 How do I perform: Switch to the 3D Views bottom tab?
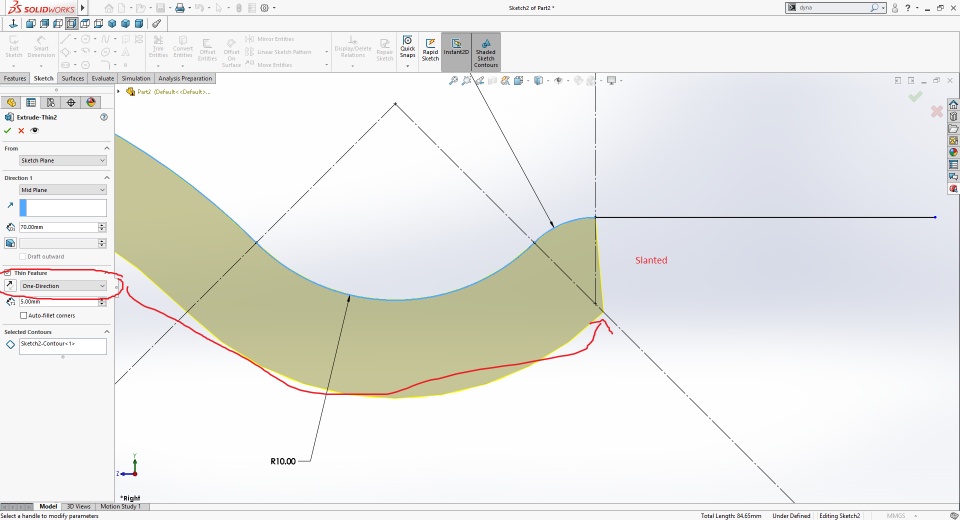78,507
